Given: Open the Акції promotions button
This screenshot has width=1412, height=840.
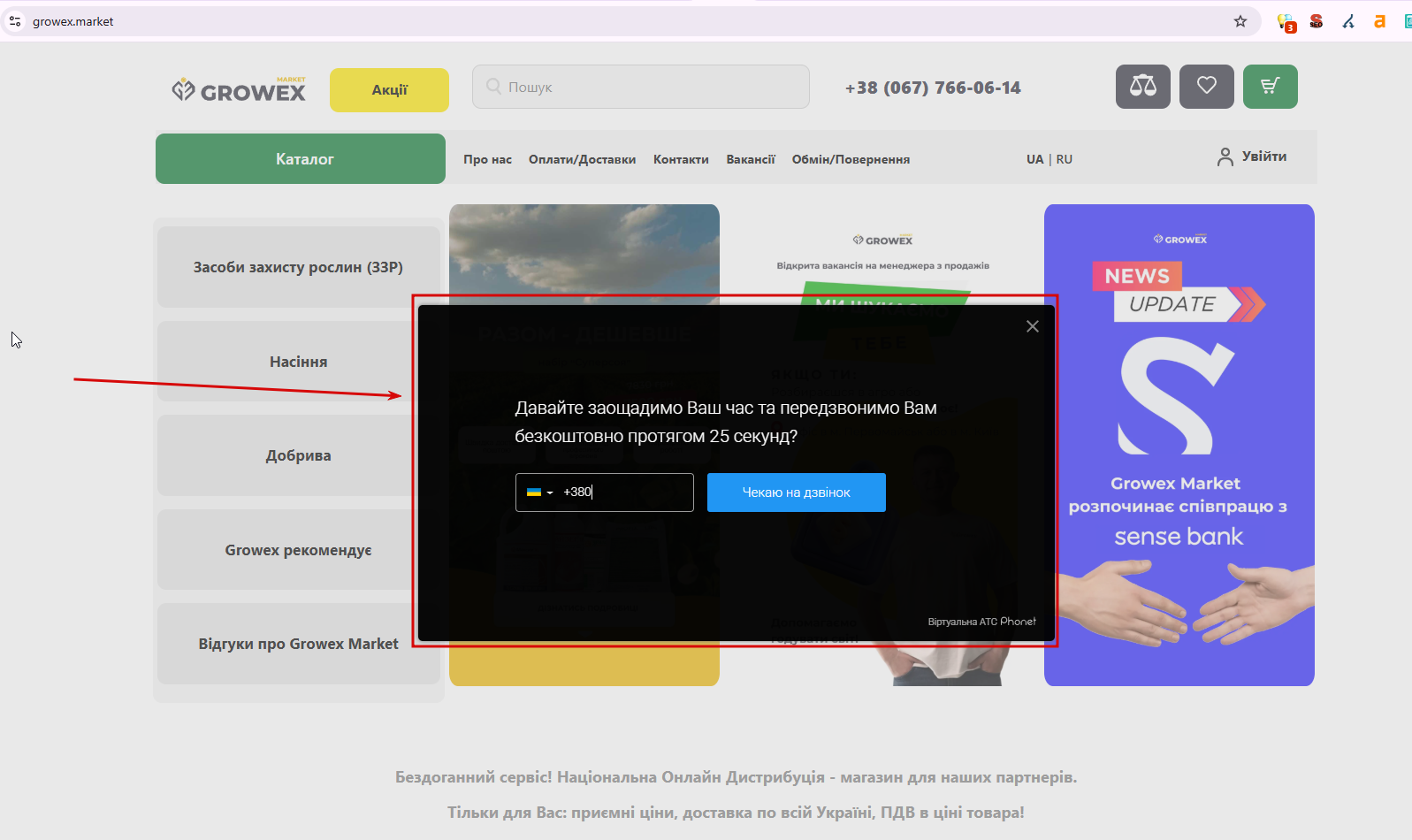Looking at the screenshot, I should coord(389,90).
